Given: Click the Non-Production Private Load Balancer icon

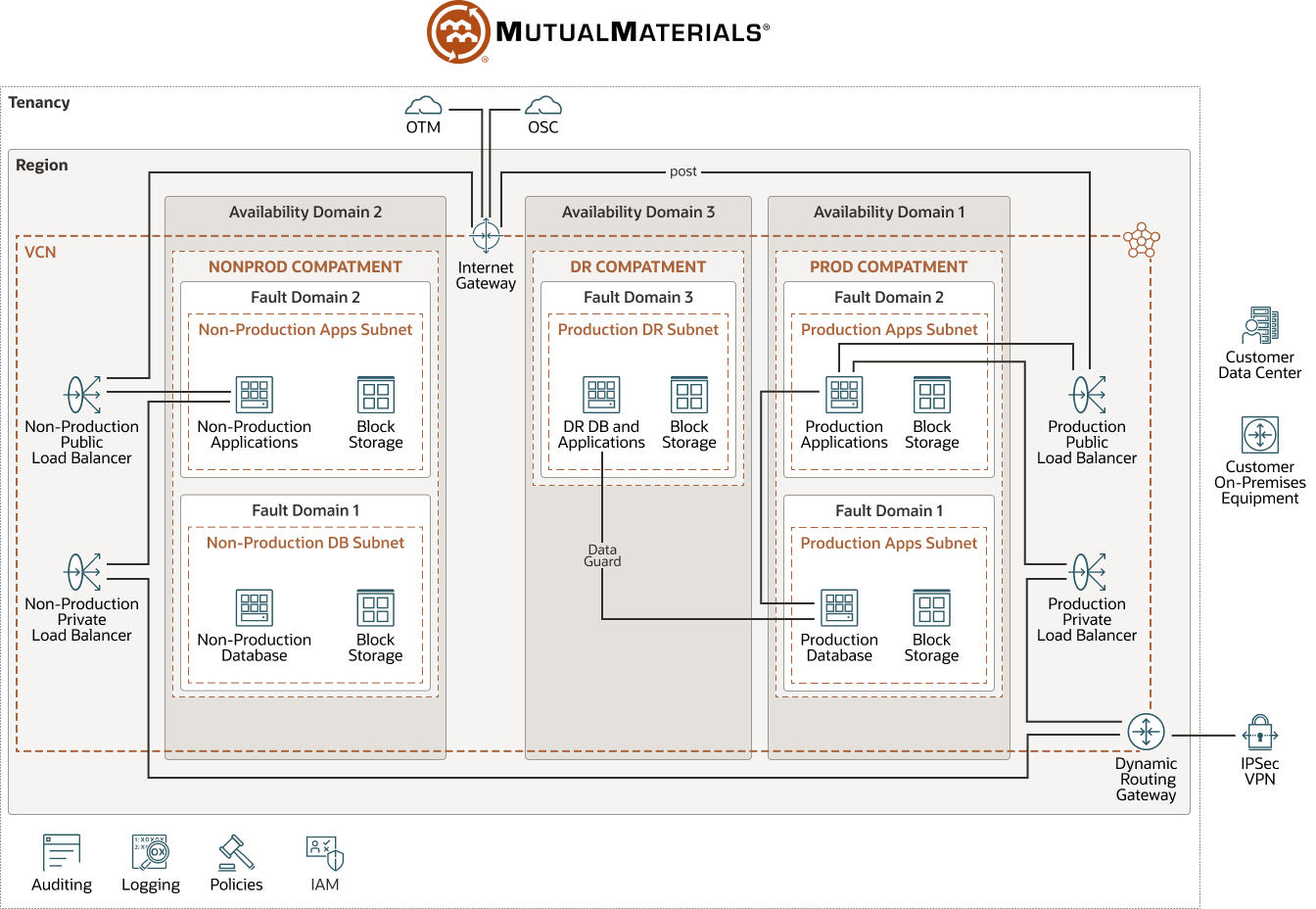Looking at the screenshot, I should [82, 573].
